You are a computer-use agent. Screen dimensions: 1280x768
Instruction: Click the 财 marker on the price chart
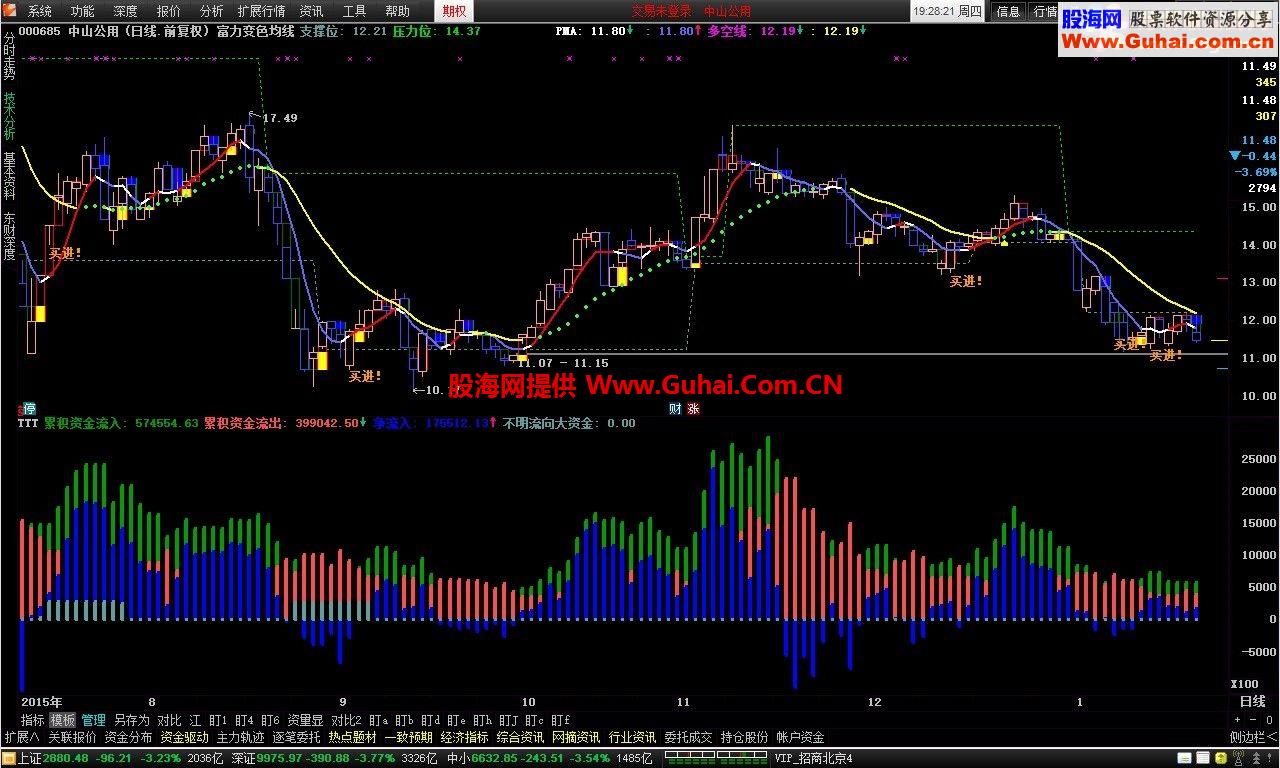pos(675,408)
